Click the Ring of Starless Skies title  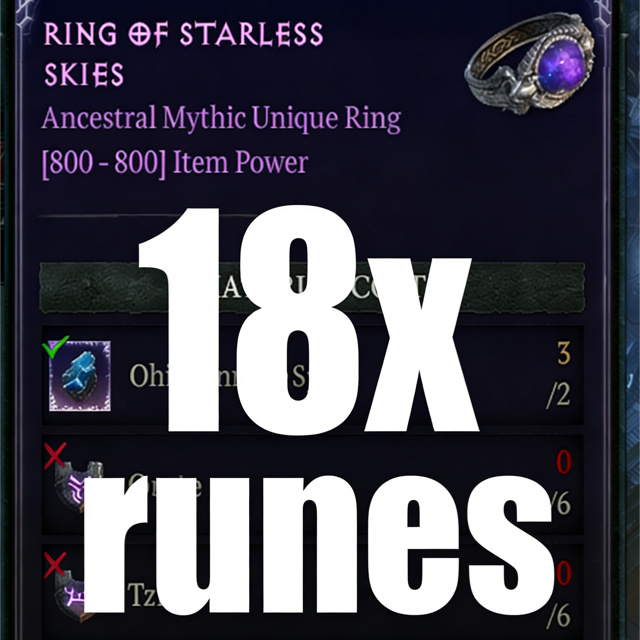click(x=183, y=54)
